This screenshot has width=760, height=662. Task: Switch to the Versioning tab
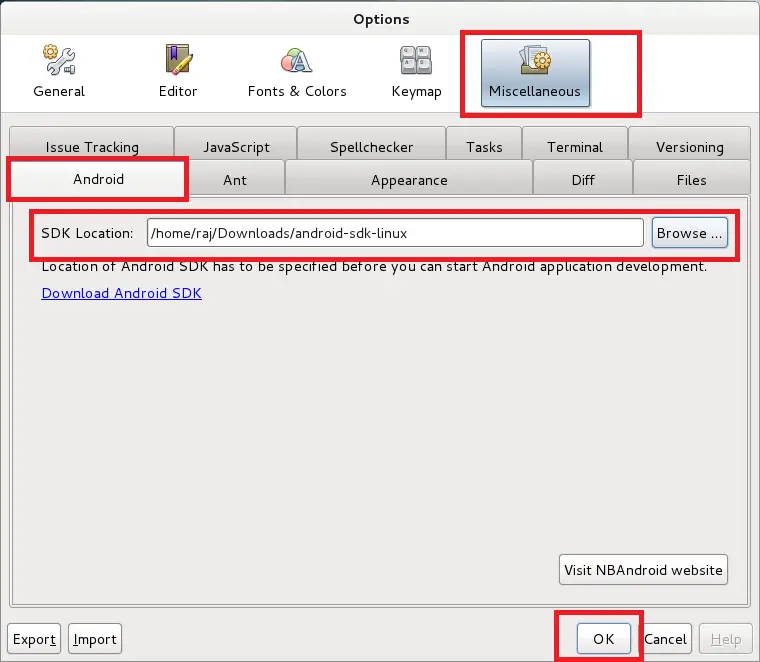point(689,144)
